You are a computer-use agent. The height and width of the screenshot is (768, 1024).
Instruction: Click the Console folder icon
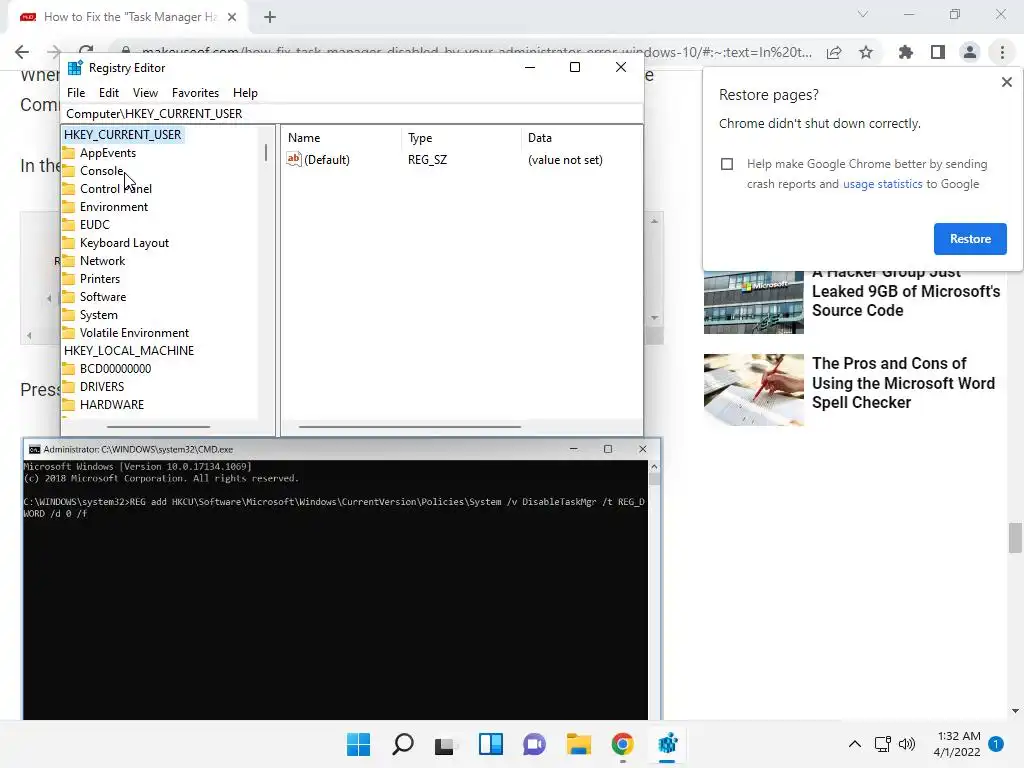pos(69,170)
